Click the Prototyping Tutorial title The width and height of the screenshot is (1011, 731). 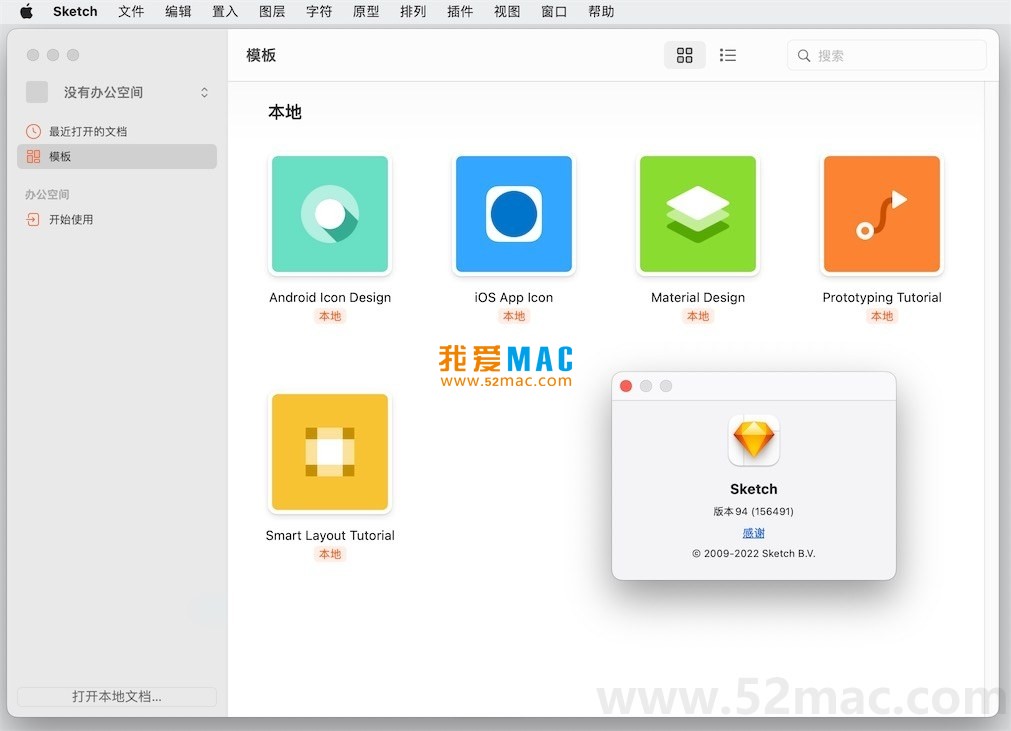(882, 297)
